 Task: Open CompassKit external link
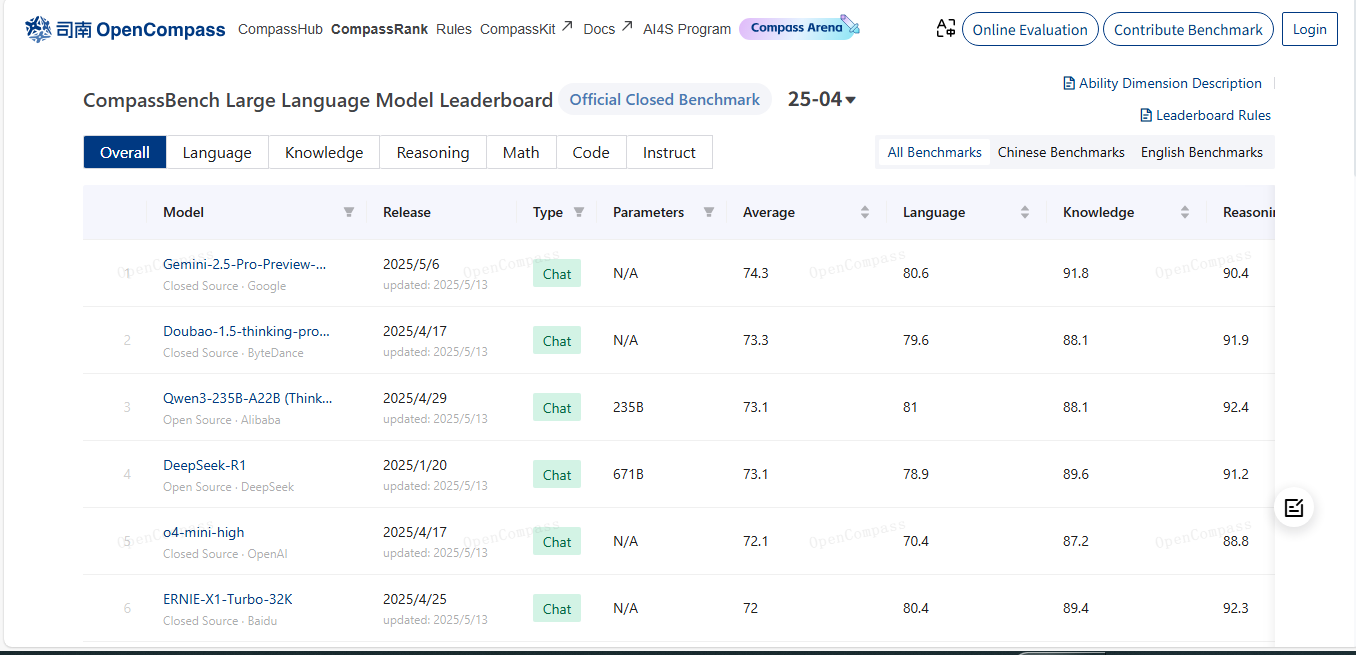click(526, 29)
